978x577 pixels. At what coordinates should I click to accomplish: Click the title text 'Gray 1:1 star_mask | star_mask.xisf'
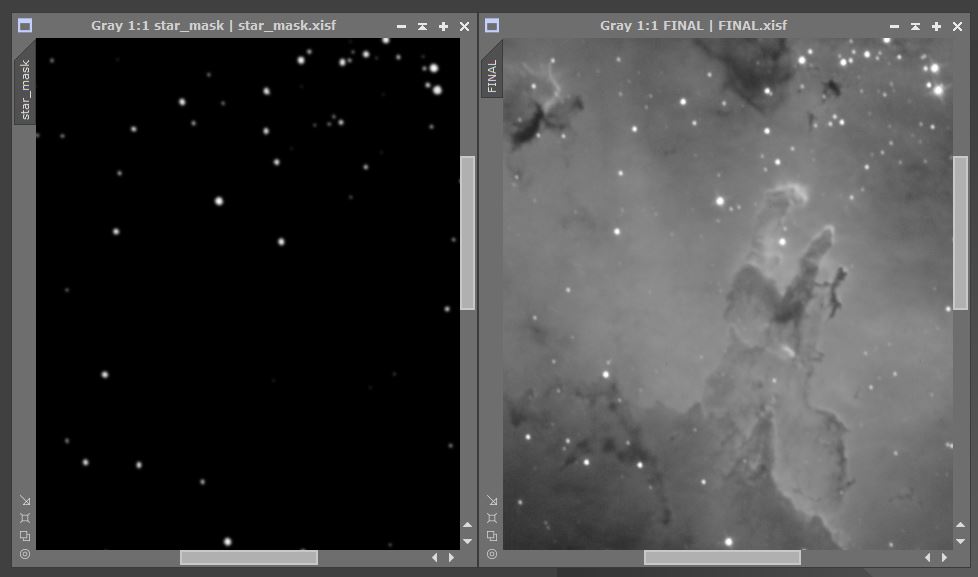point(213,26)
